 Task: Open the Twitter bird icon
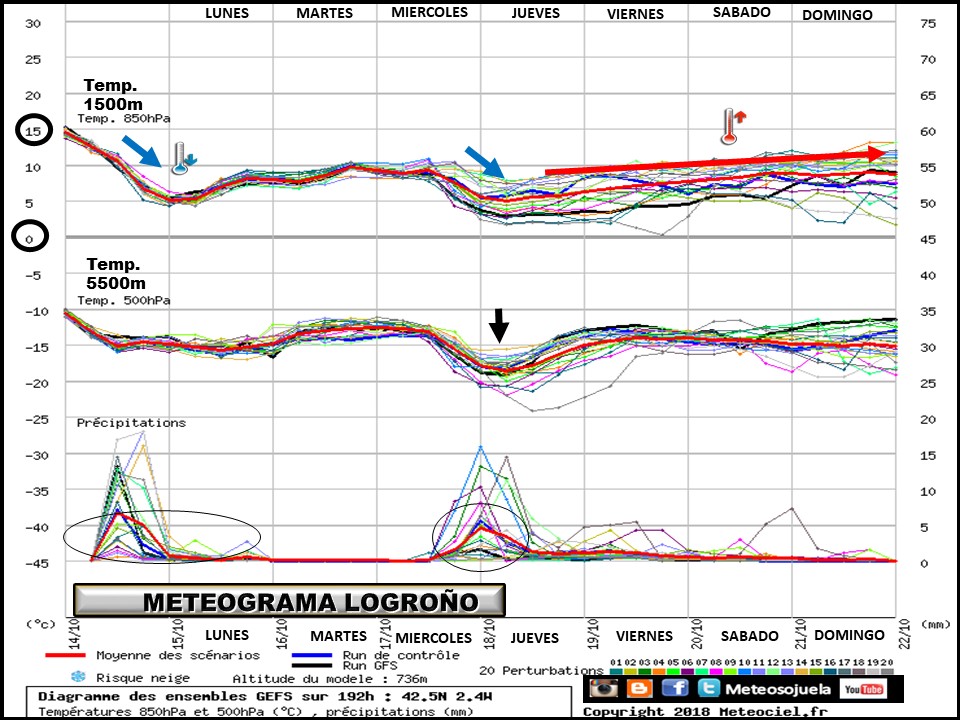pyautogui.click(x=709, y=689)
